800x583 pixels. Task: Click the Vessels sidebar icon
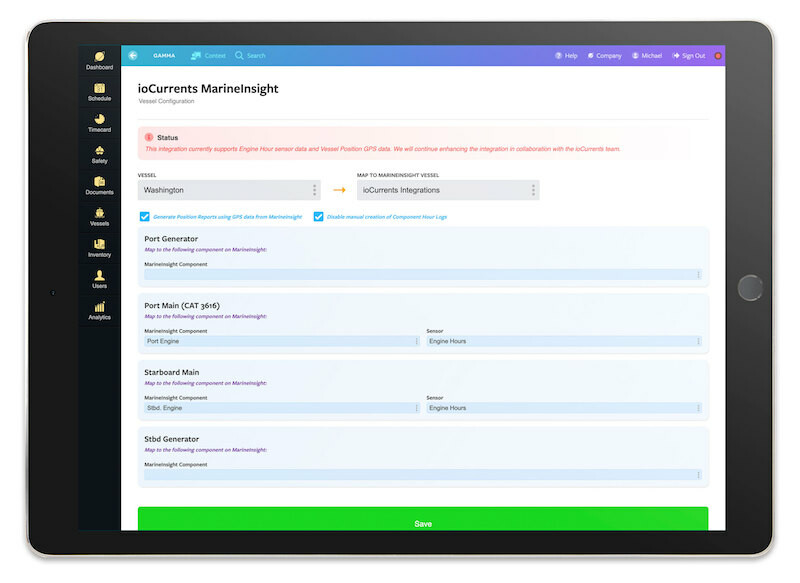click(x=99, y=216)
